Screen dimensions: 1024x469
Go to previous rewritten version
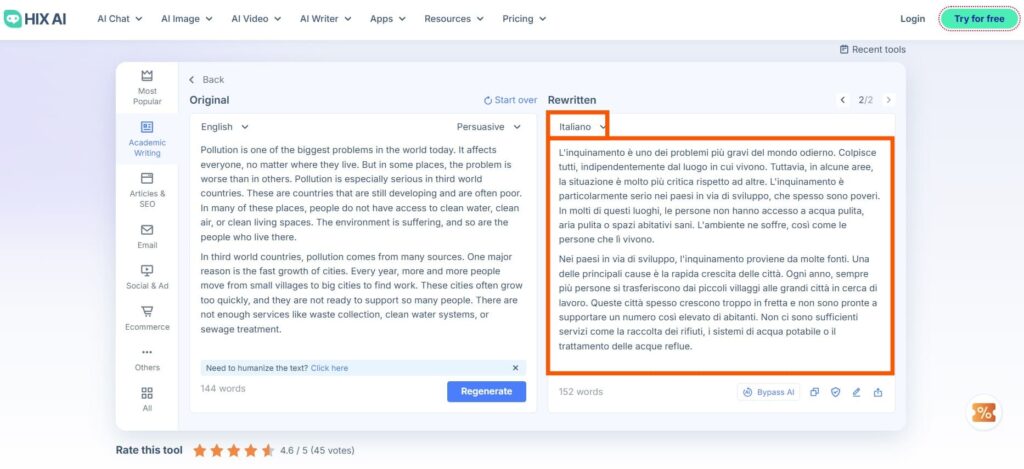[x=842, y=100]
